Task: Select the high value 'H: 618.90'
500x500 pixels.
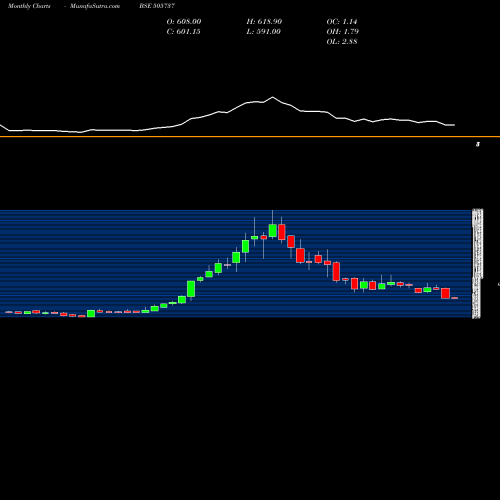Action: click(264, 22)
